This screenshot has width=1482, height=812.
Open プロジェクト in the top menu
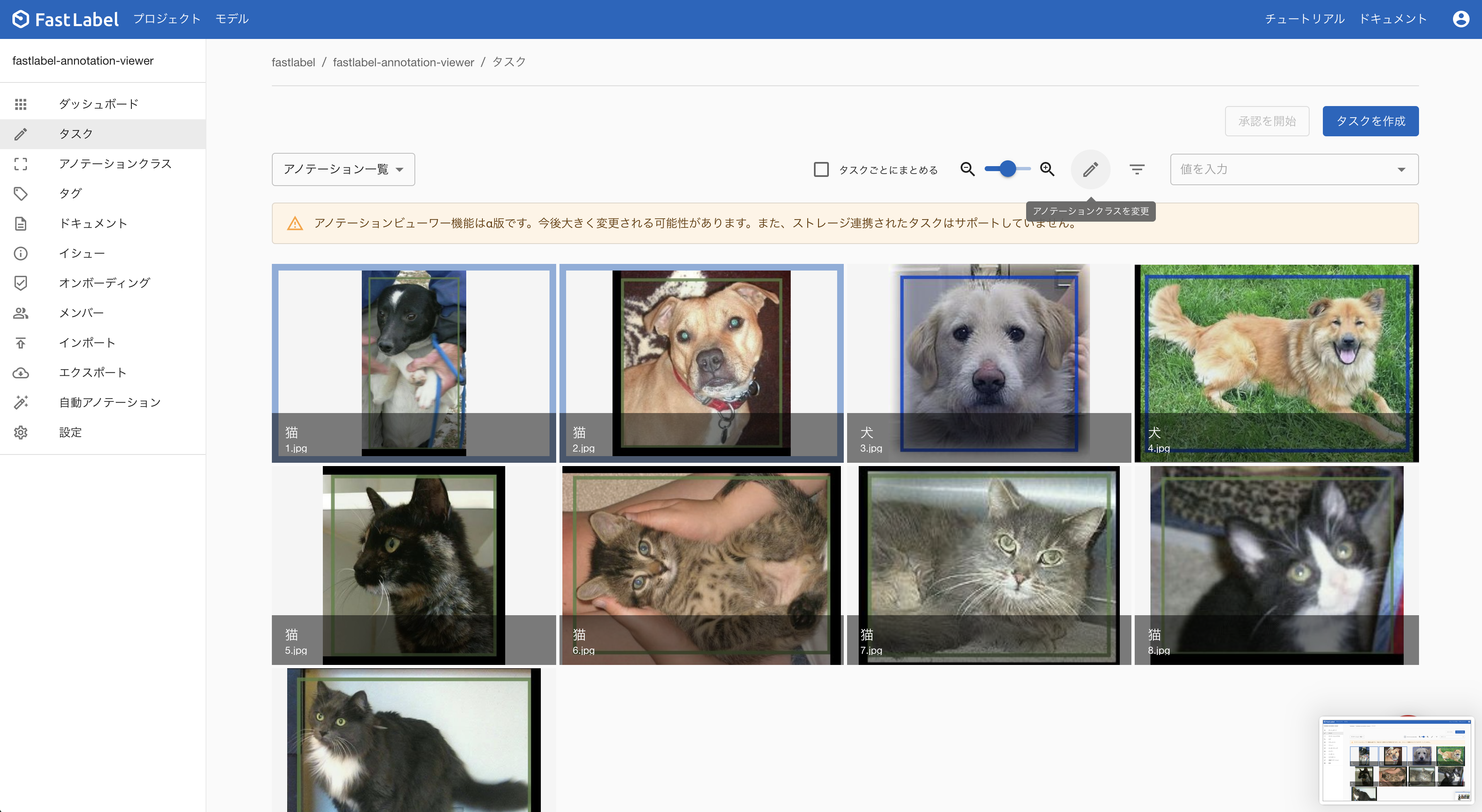pos(167,19)
